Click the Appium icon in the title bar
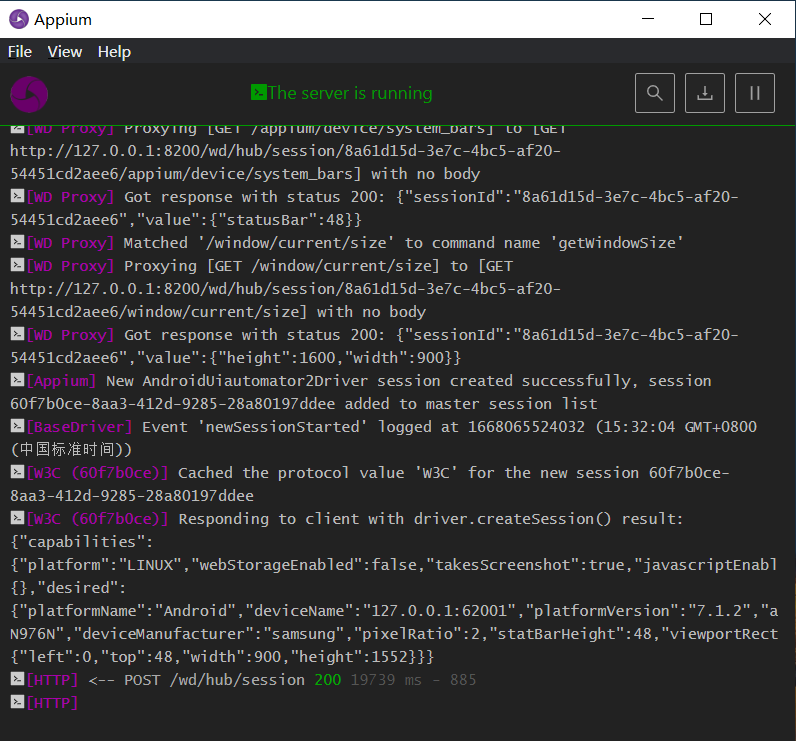Image resolution: width=796 pixels, height=741 pixels. tap(19, 19)
